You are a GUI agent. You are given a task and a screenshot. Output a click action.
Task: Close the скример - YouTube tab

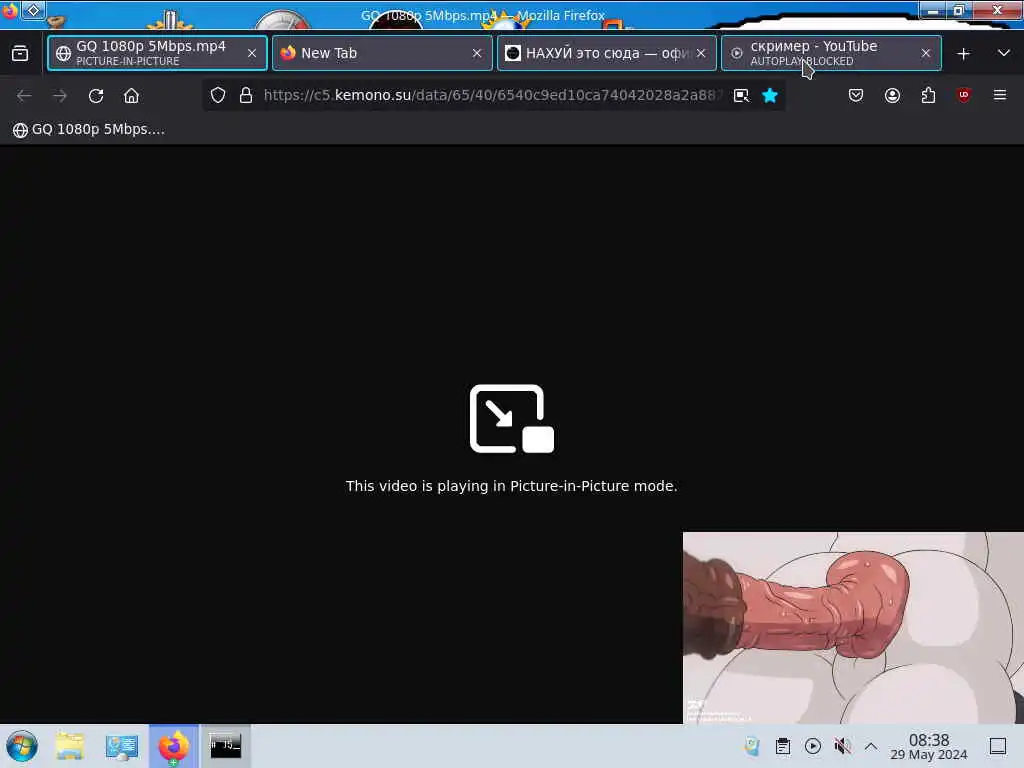tap(926, 54)
